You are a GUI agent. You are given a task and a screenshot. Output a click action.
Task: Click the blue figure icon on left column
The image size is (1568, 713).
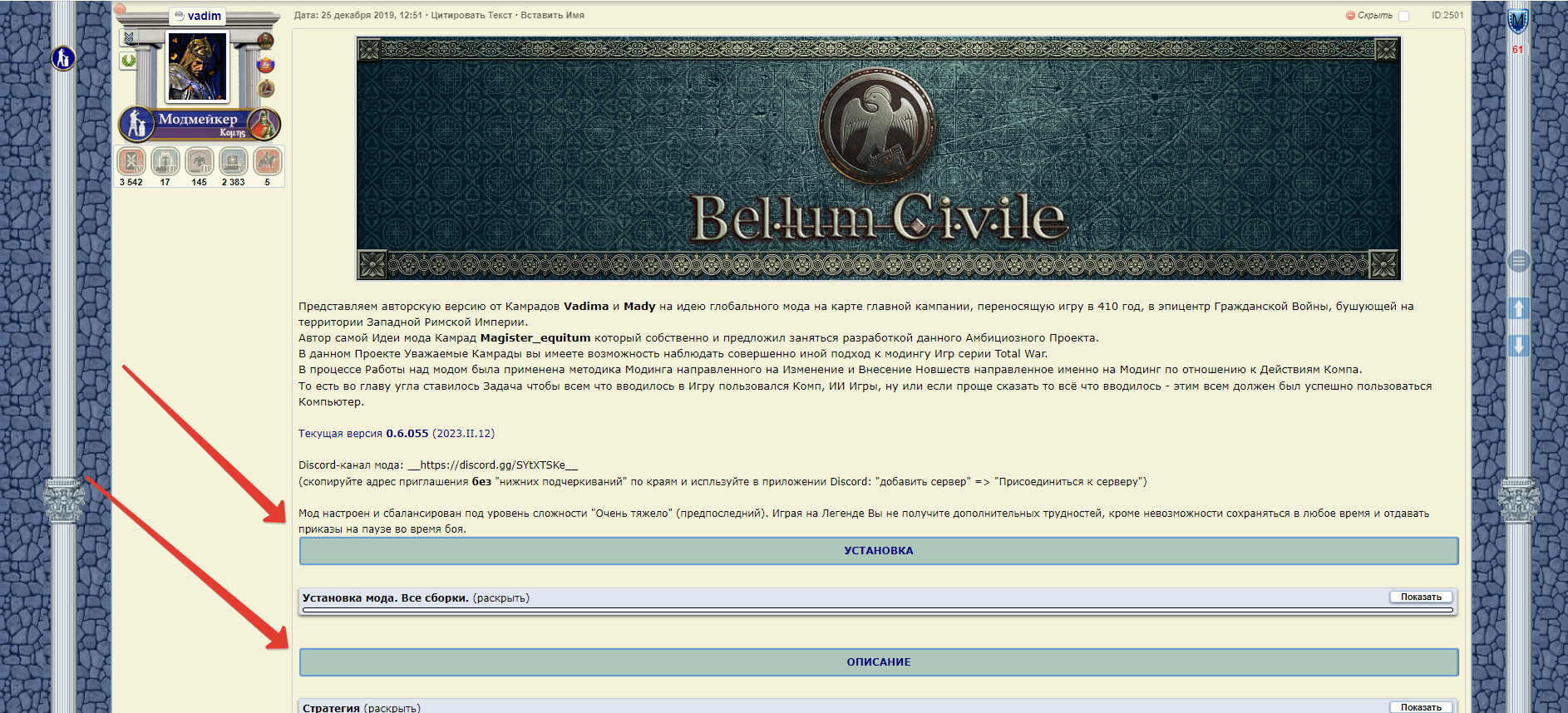[63, 58]
